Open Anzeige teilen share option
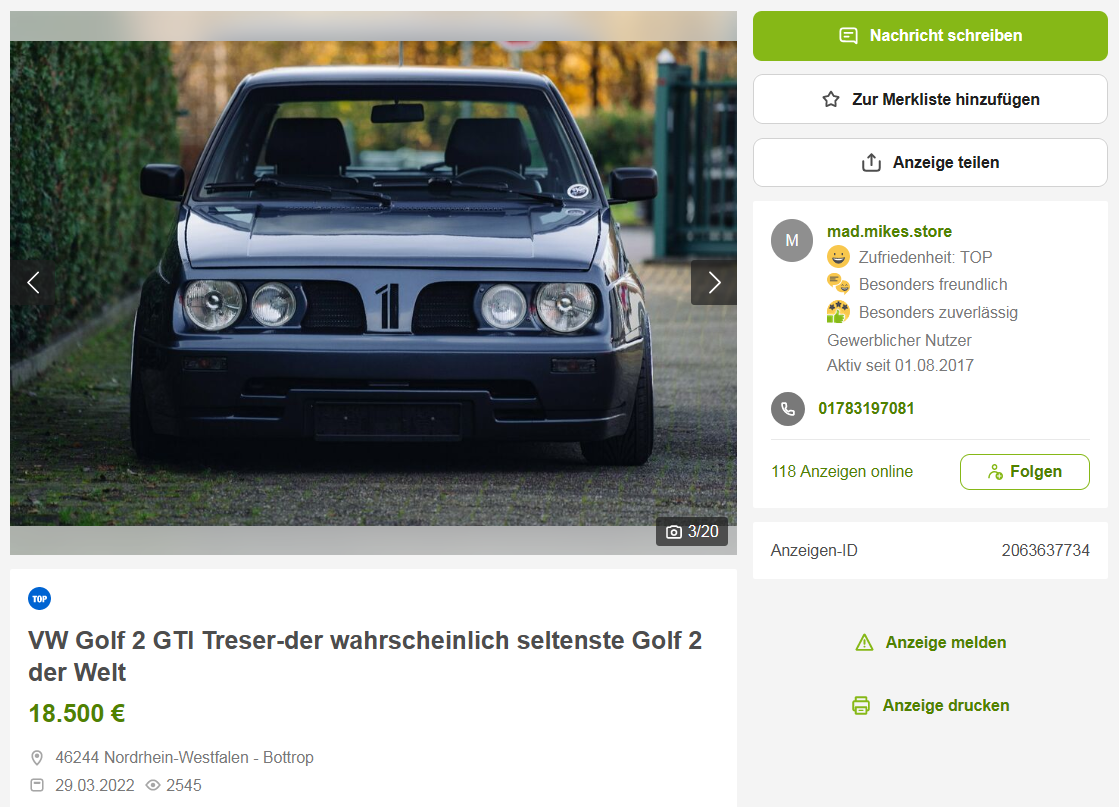This screenshot has height=807, width=1119. coord(930,163)
